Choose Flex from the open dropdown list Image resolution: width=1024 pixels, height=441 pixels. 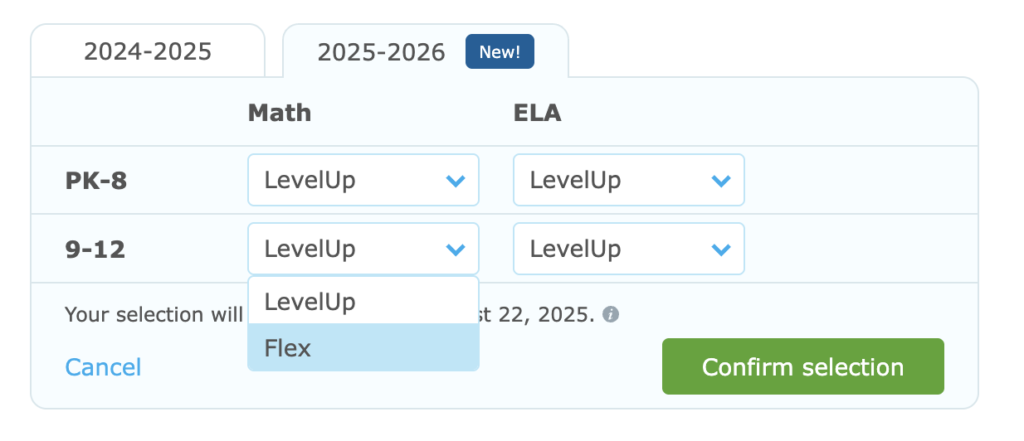(363, 347)
